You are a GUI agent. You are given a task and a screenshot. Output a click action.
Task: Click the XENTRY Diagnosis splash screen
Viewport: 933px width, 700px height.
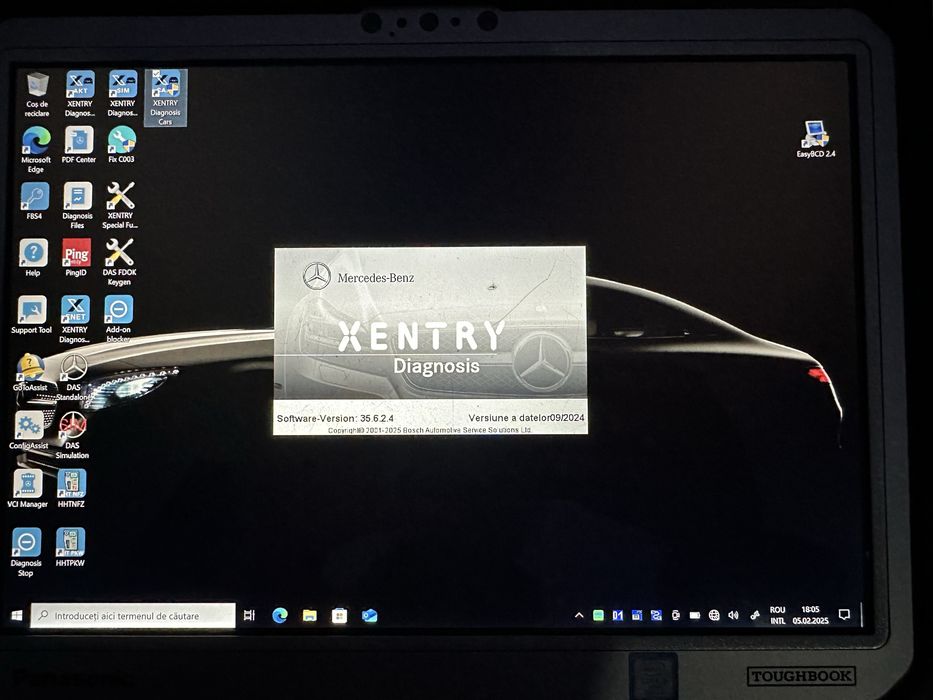pos(430,340)
